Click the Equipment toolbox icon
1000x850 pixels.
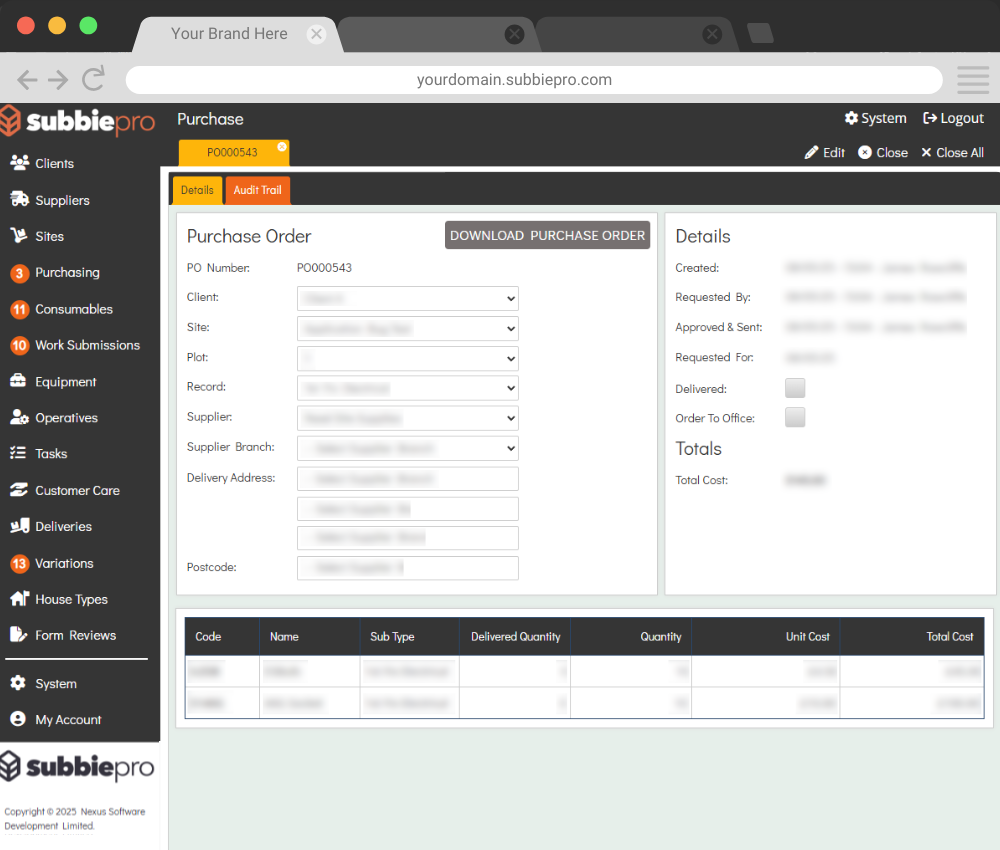pos(19,382)
